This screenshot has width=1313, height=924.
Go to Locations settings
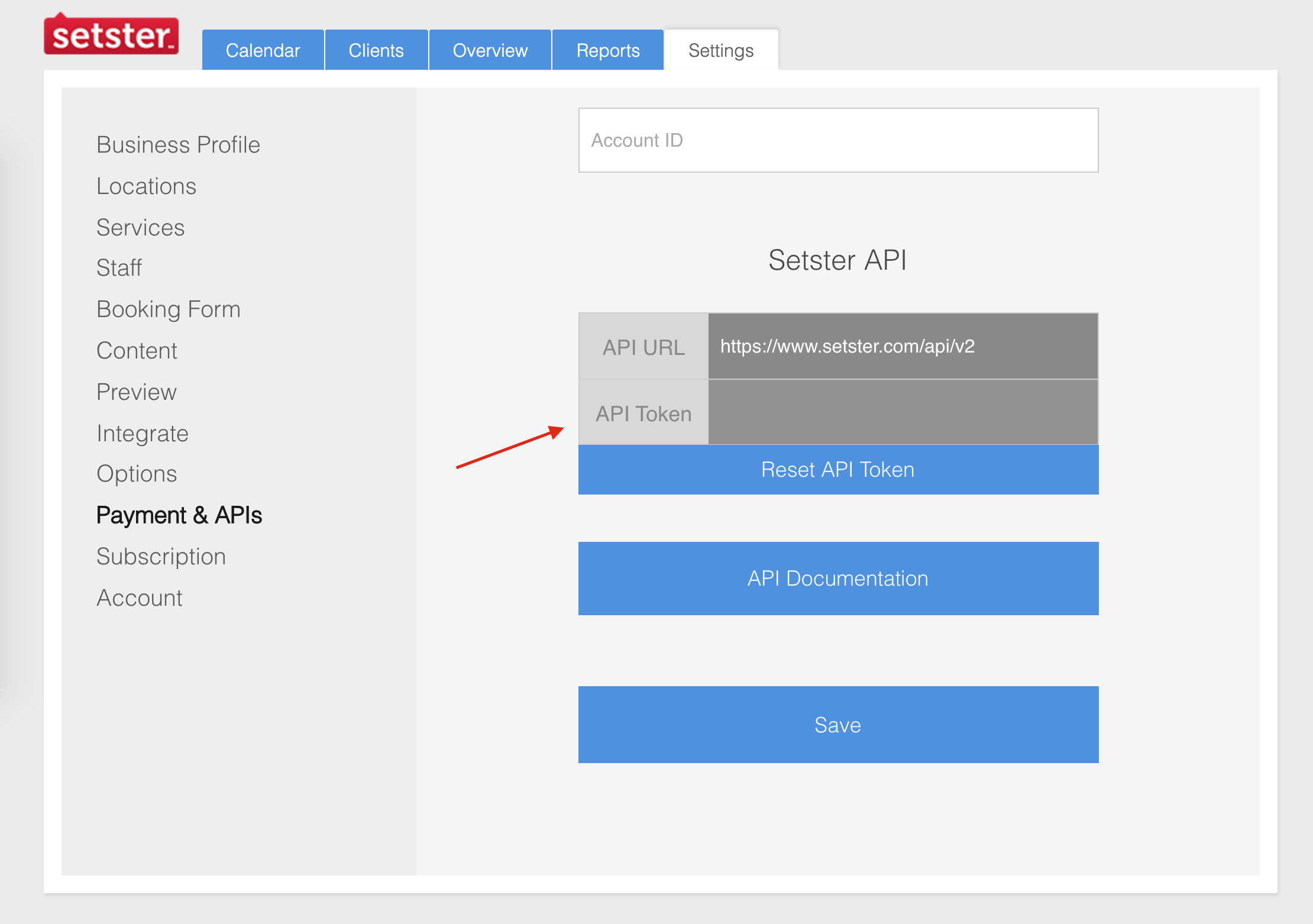146,186
